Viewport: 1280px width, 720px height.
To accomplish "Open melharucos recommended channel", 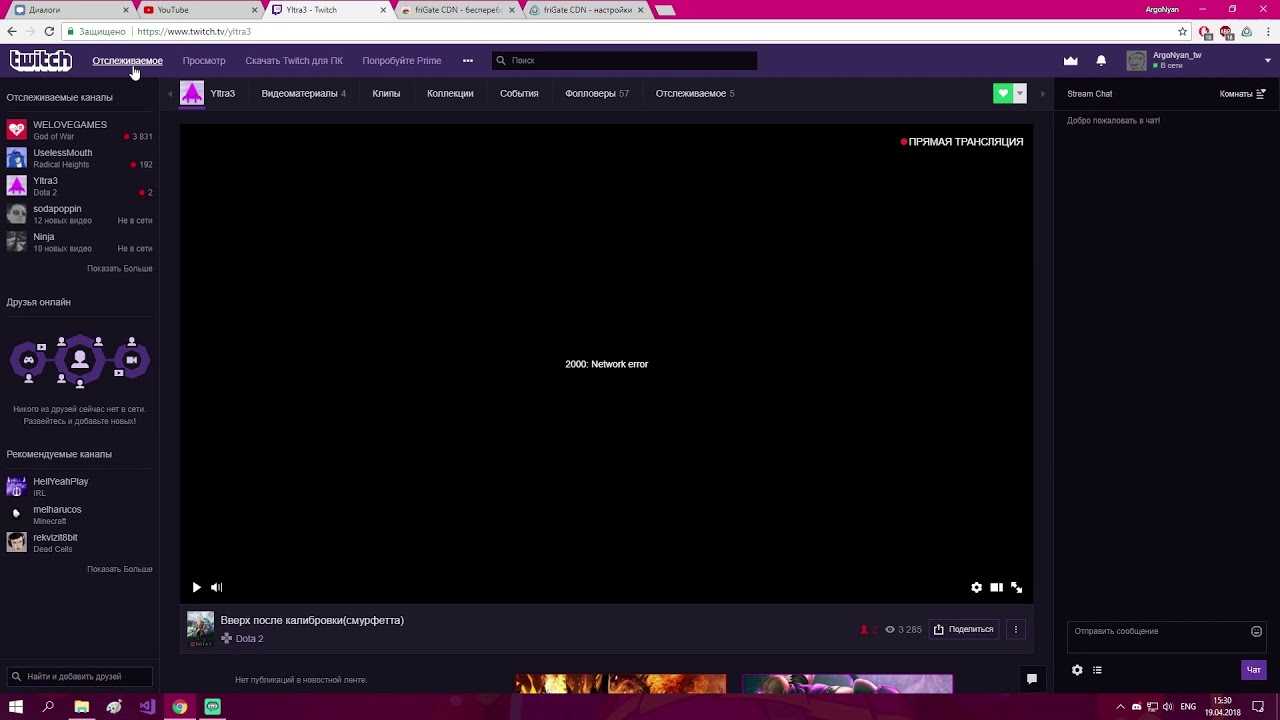I will coord(79,515).
